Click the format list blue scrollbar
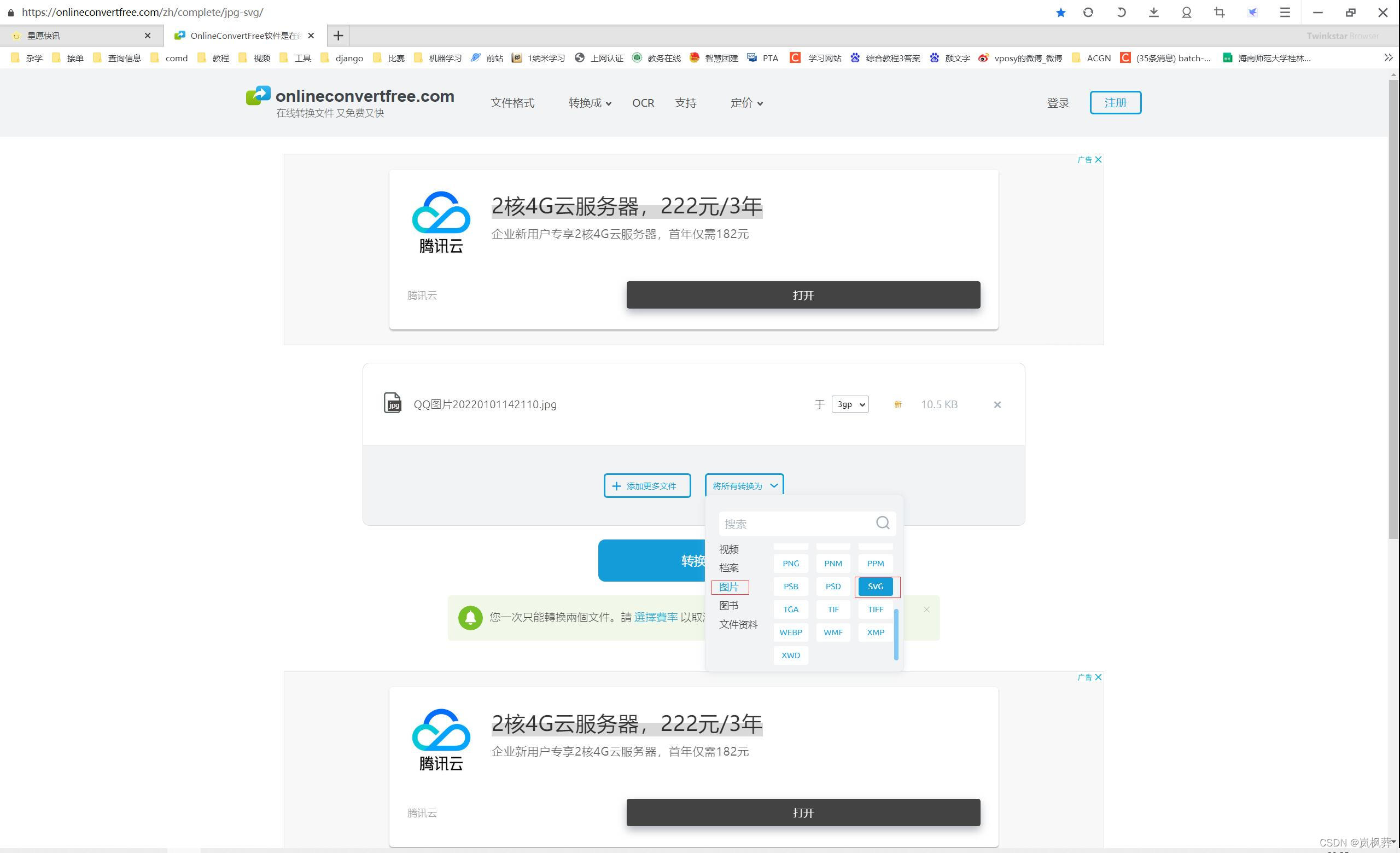The height and width of the screenshot is (853, 1400). coord(896,634)
